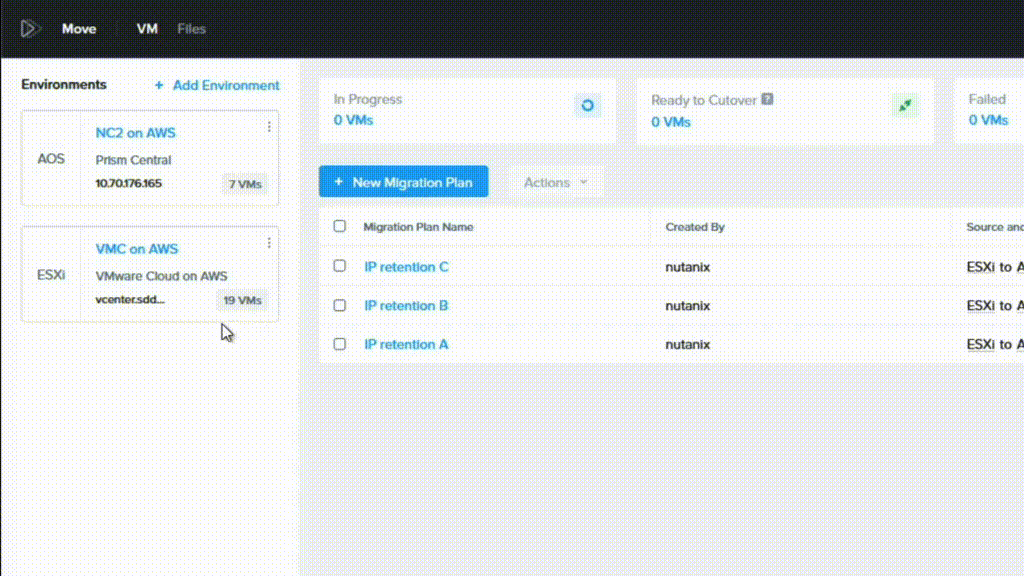Click the Move menu label
Viewport: 1024px width, 576px height.
[x=79, y=28]
